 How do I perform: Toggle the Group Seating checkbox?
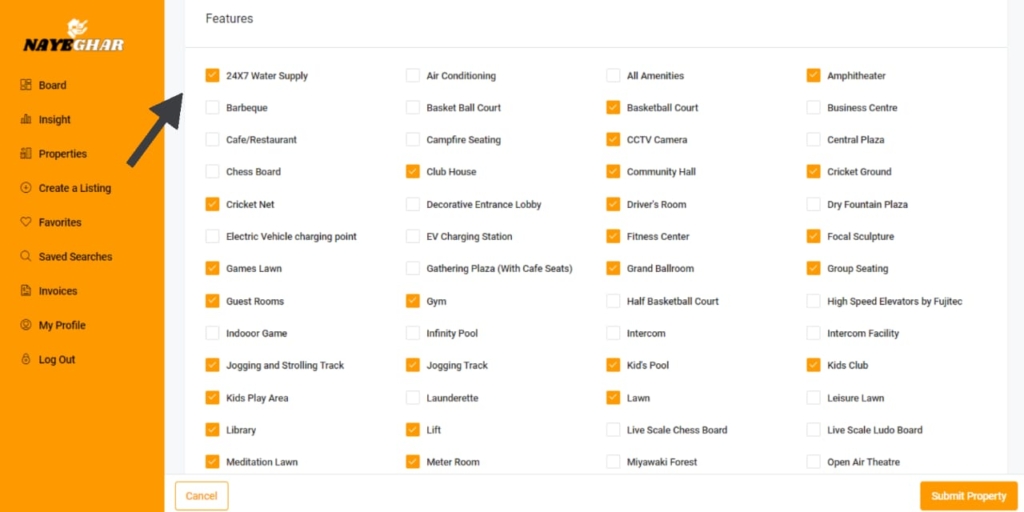[x=813, y=268]
